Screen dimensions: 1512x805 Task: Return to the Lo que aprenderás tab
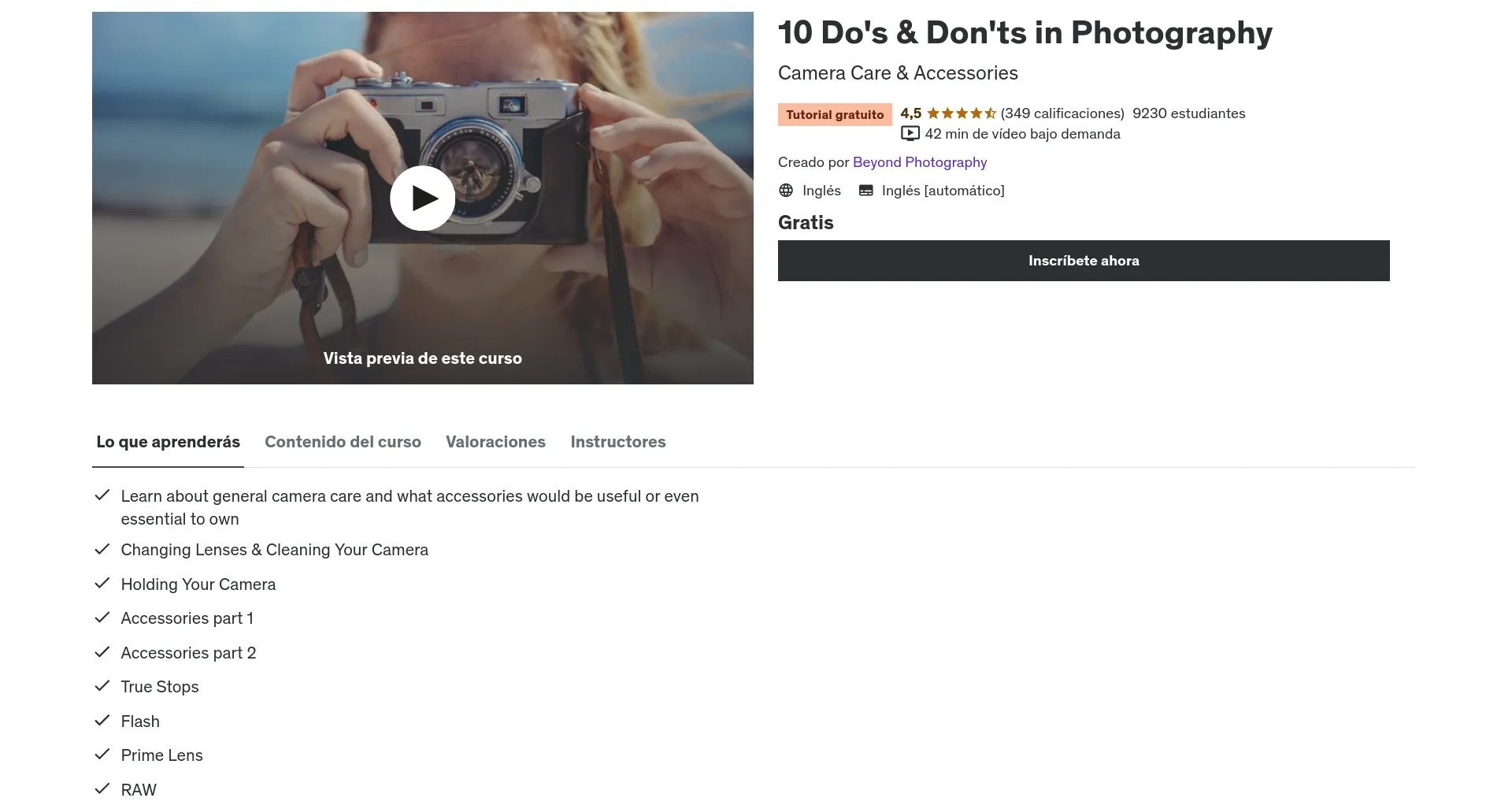pos(168,442)
